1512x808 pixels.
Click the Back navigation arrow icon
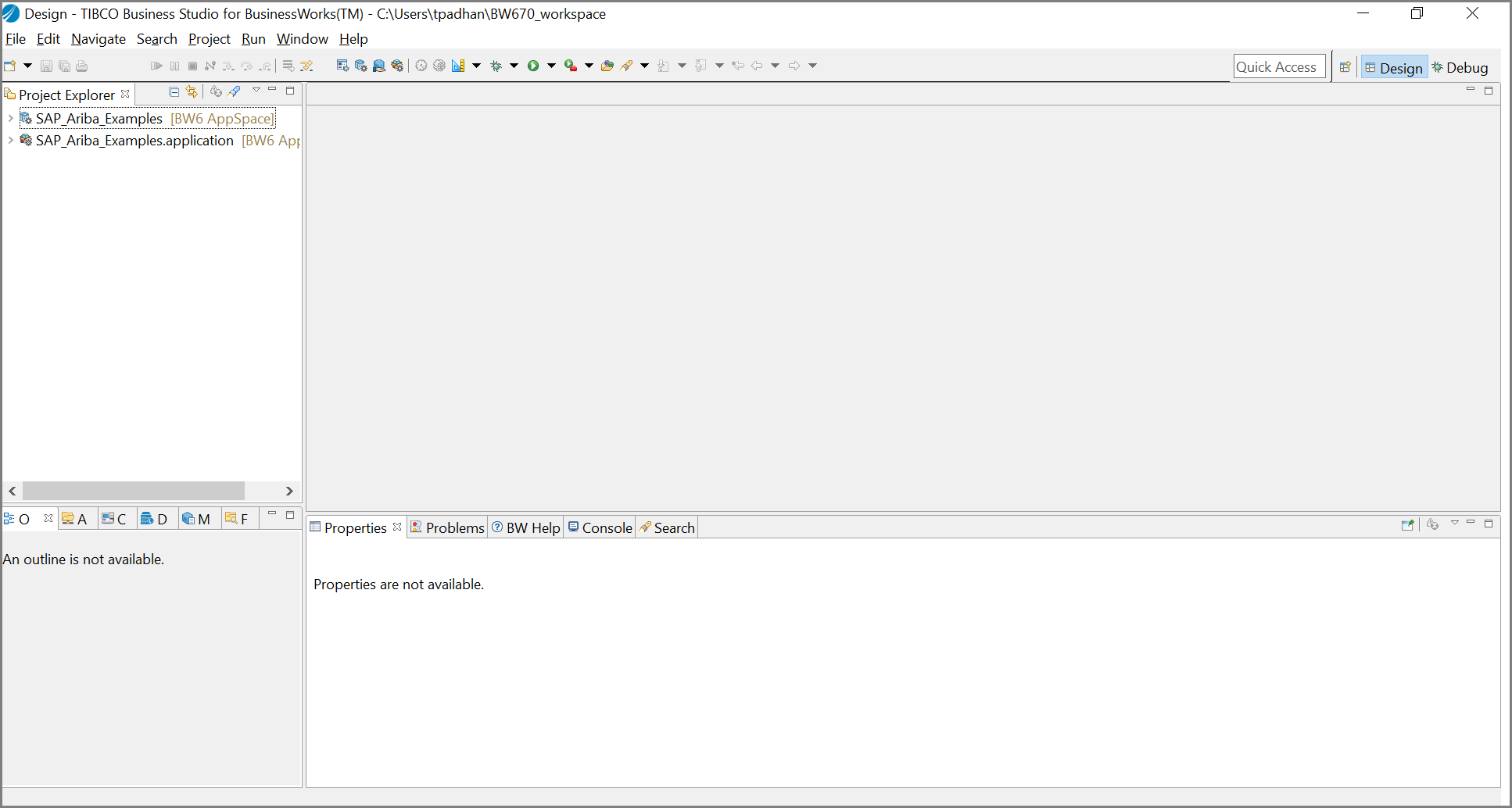[757, 66]
